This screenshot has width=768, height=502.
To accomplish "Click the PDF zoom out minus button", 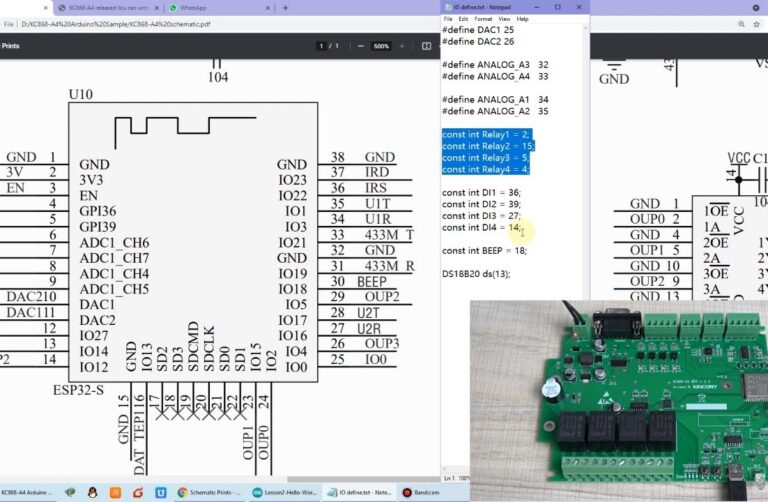I will coord(361,46).
